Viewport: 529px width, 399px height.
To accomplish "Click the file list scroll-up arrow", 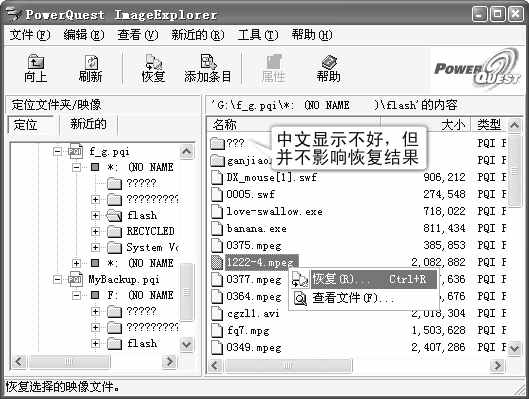I will pos(514,125).
